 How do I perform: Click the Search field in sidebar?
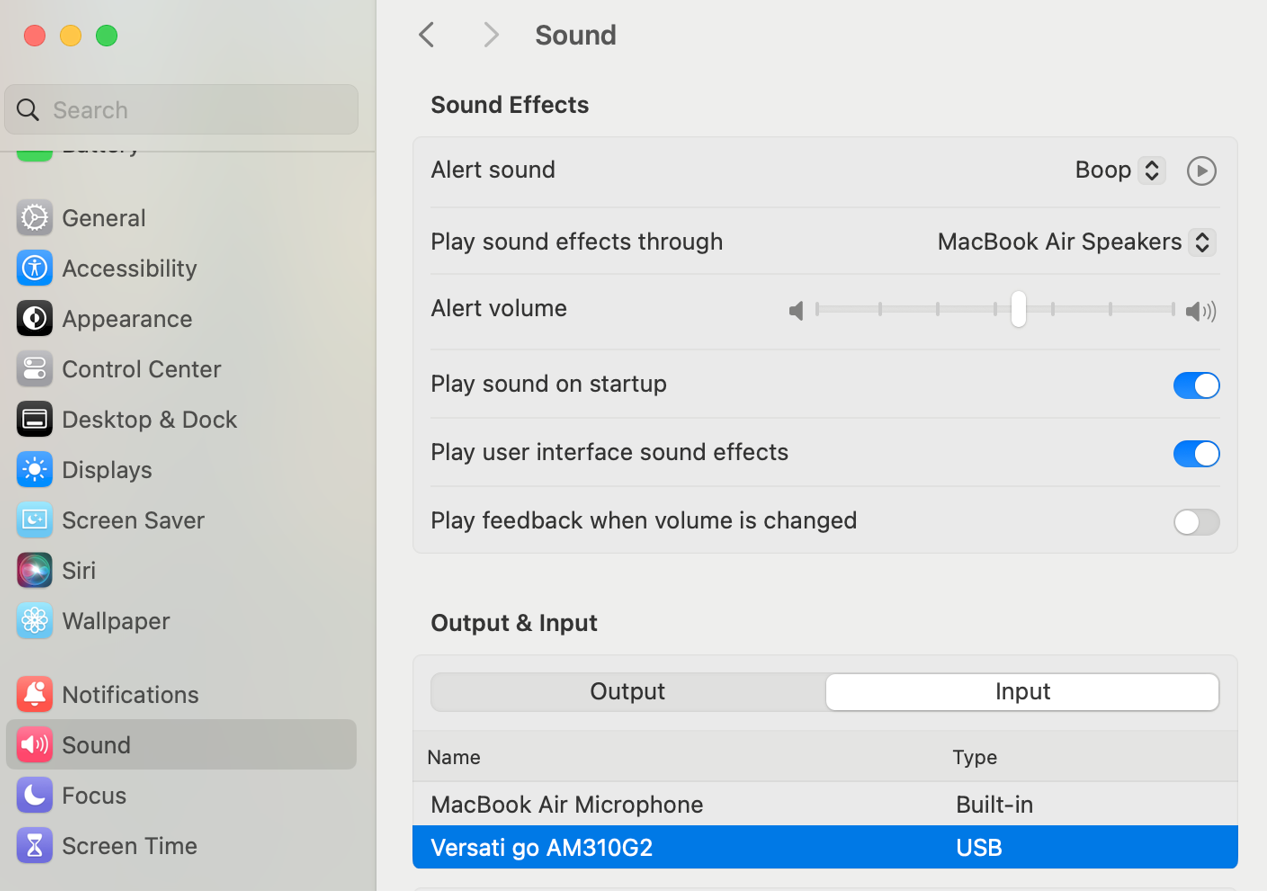190,110
